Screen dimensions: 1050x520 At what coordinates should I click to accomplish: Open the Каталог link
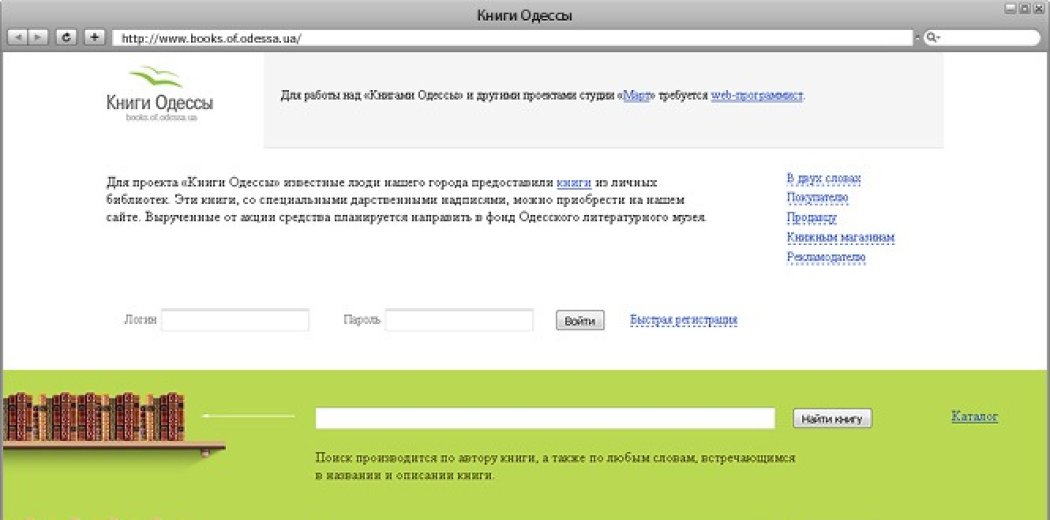[974, 416]
